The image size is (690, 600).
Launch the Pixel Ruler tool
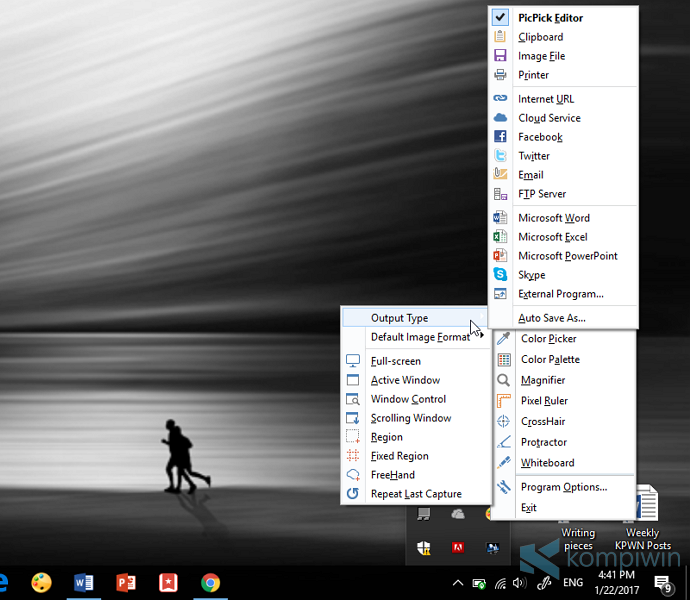565,401
